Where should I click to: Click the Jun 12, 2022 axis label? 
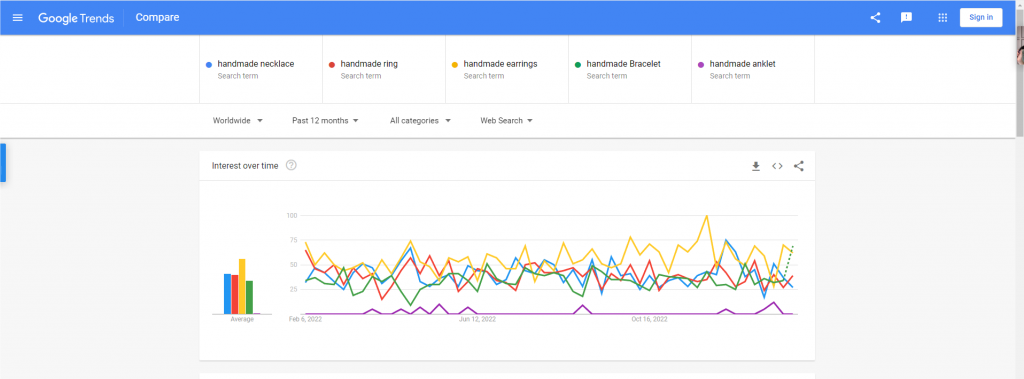click(478, 320)
